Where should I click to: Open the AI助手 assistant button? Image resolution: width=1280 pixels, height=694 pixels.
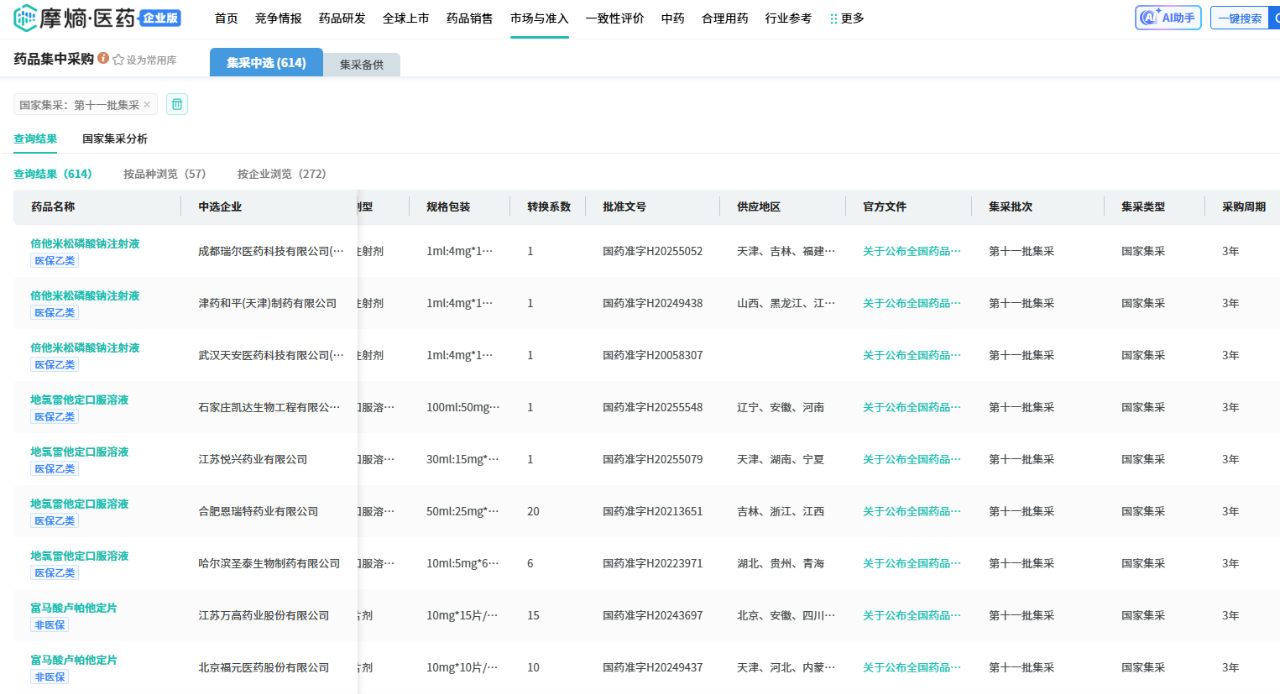point(1168,18)
